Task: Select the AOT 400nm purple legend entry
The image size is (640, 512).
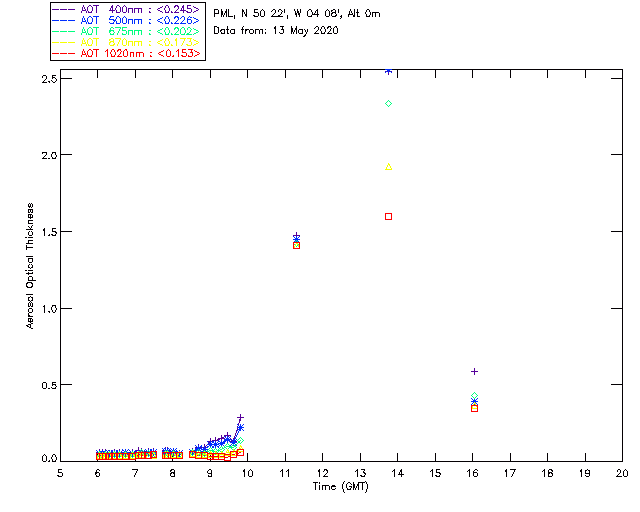Action: click(127, 9)
